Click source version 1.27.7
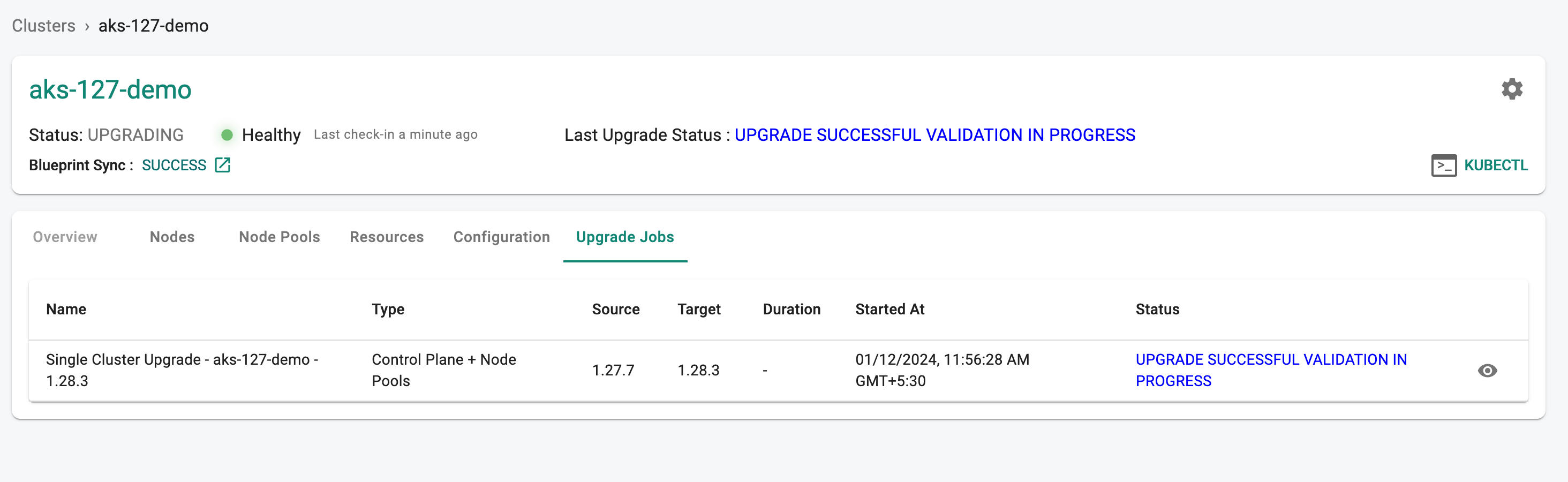The image size is (1568, 482). pos(613,370)
